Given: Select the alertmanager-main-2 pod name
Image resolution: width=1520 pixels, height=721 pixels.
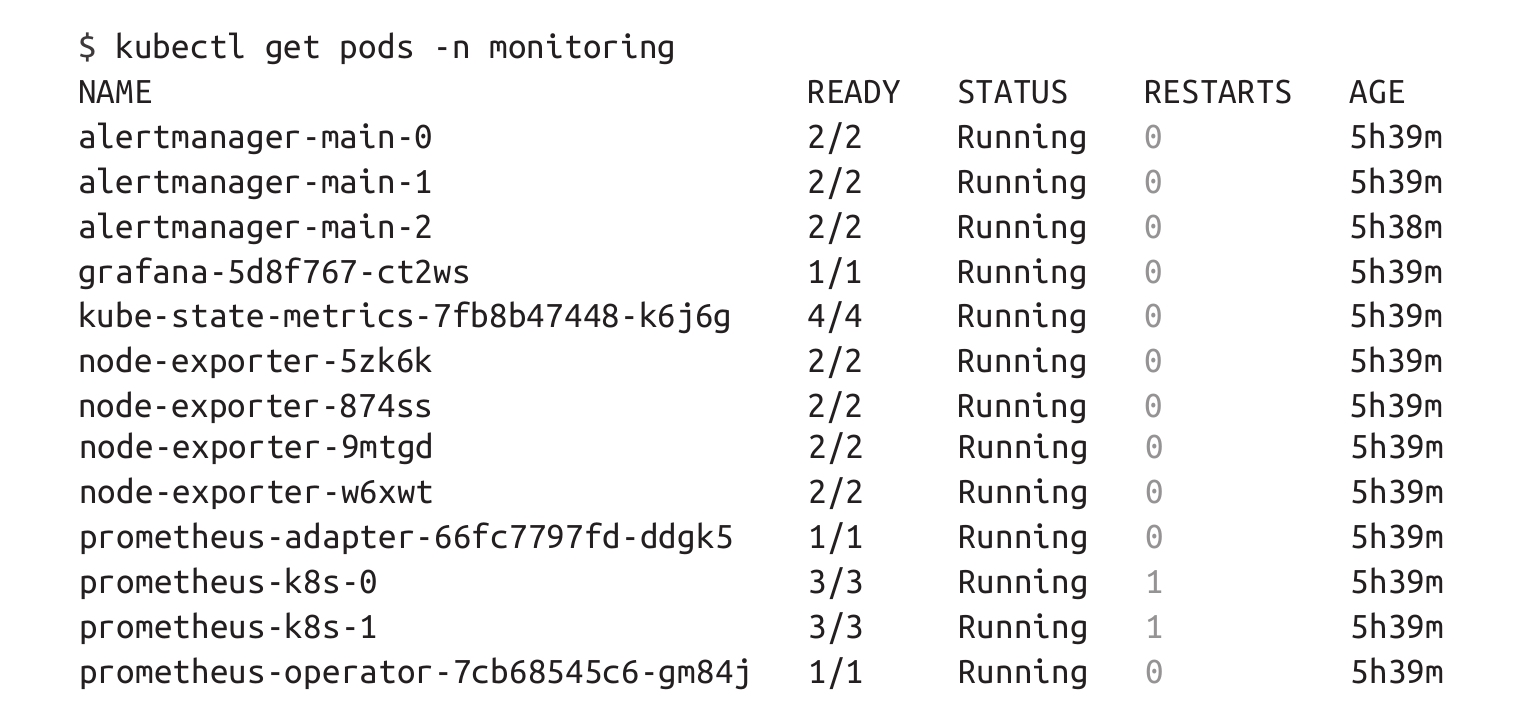Looking at the screenshot, I should 255,227.
